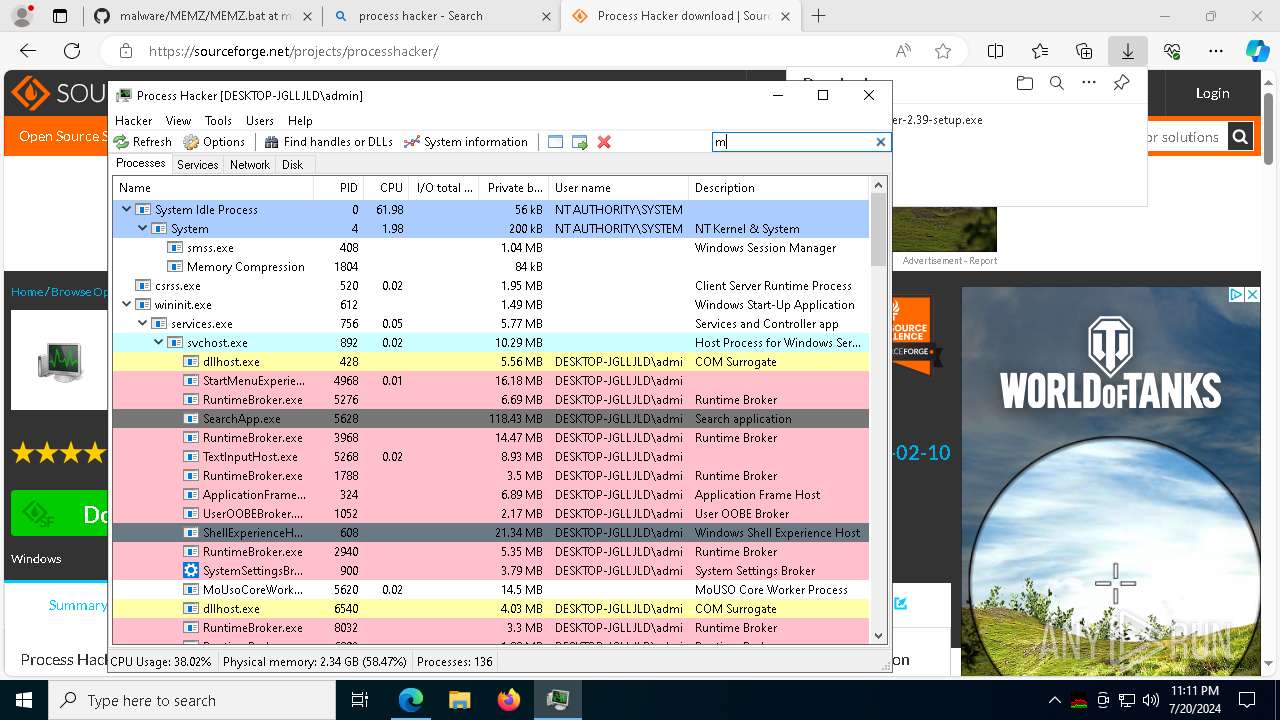Switch to the process hacker Search tab
This screenshot has height=720, width=1280.
click(441, 16)
